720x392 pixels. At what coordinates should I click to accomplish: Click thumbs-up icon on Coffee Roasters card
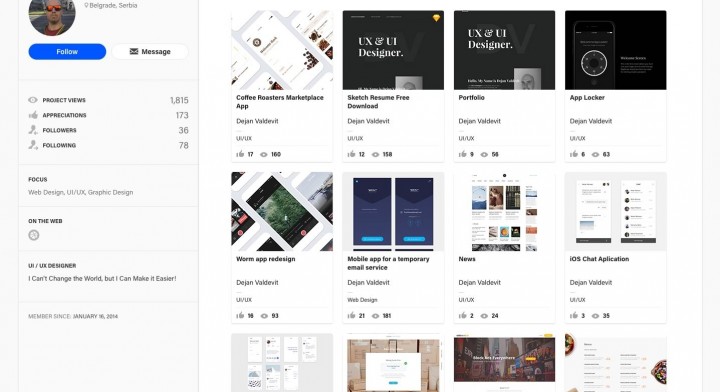(x=240, y=154)
